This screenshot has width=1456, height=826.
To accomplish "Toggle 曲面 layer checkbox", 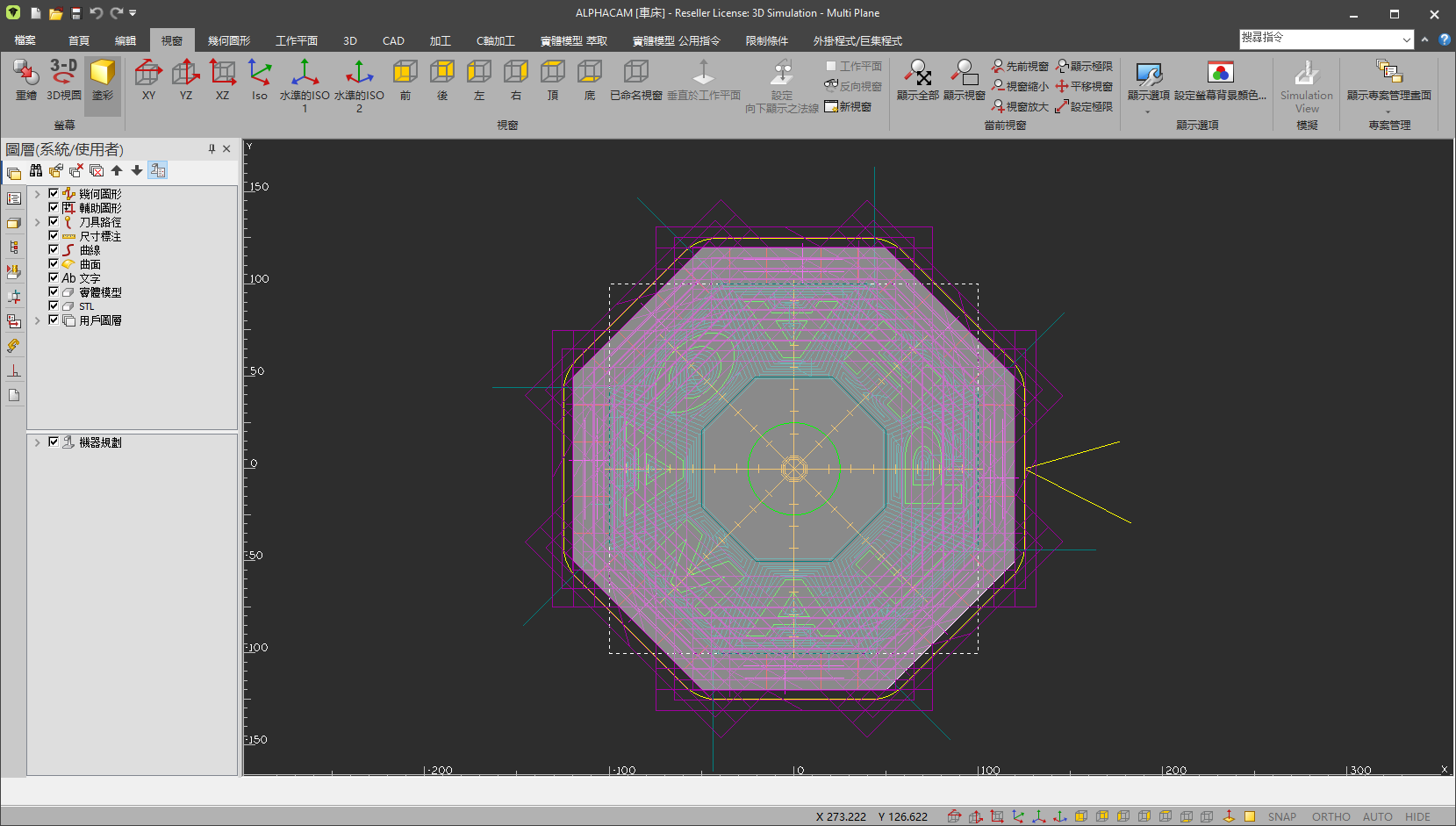I will pyautogui.click(x=54, y=263).
